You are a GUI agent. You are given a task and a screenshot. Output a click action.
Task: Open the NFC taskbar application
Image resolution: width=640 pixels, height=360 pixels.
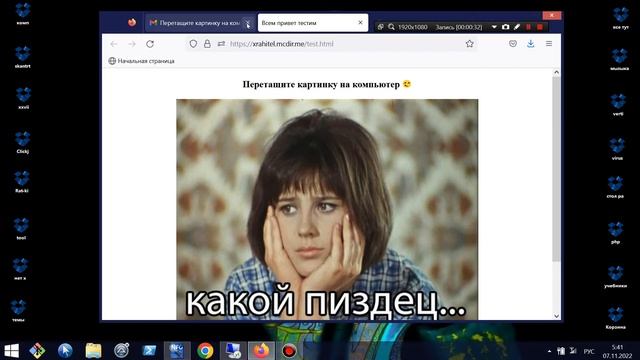tap(177, 351)
